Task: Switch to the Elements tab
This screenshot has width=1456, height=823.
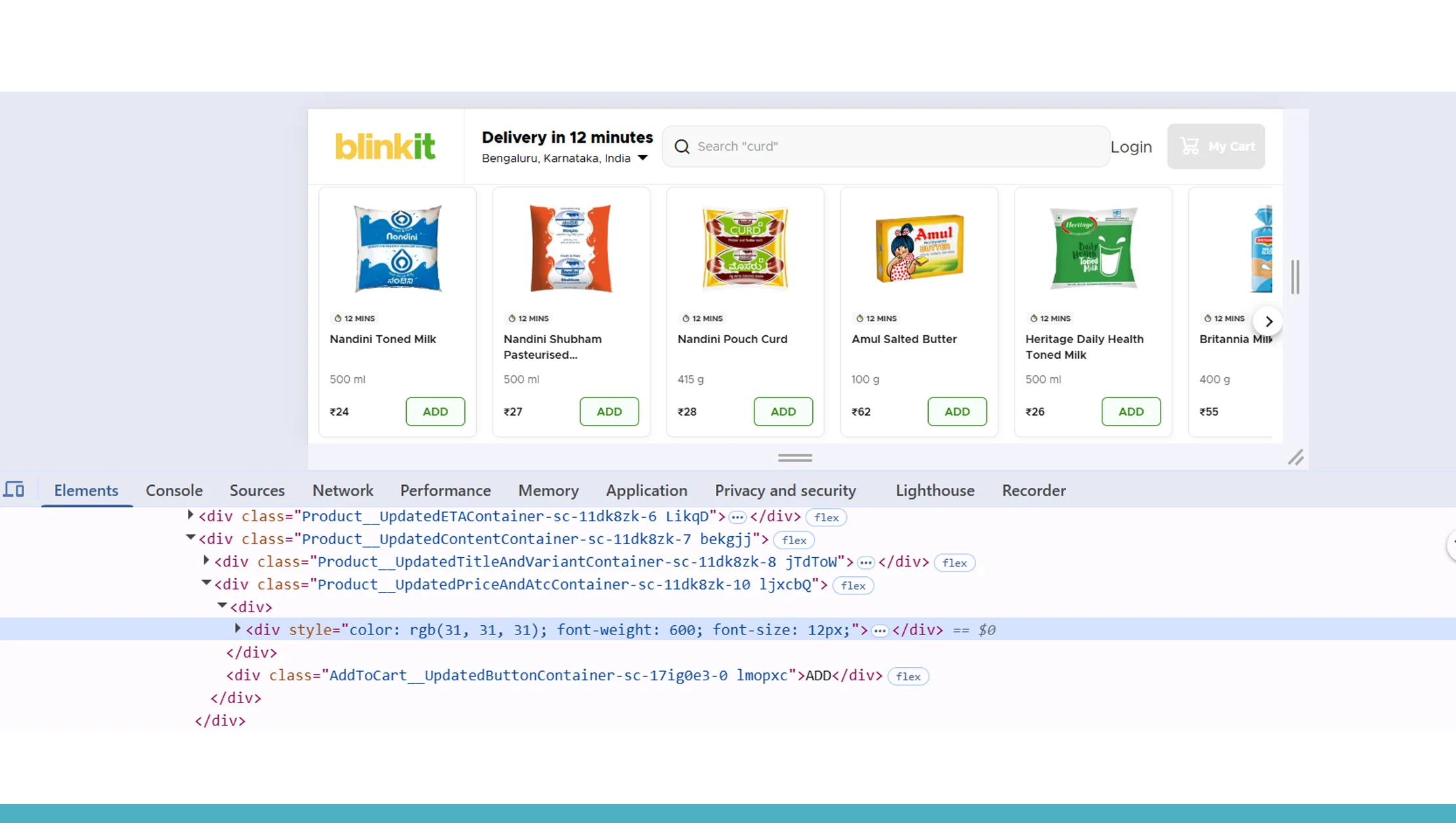Action: [86, 490]
